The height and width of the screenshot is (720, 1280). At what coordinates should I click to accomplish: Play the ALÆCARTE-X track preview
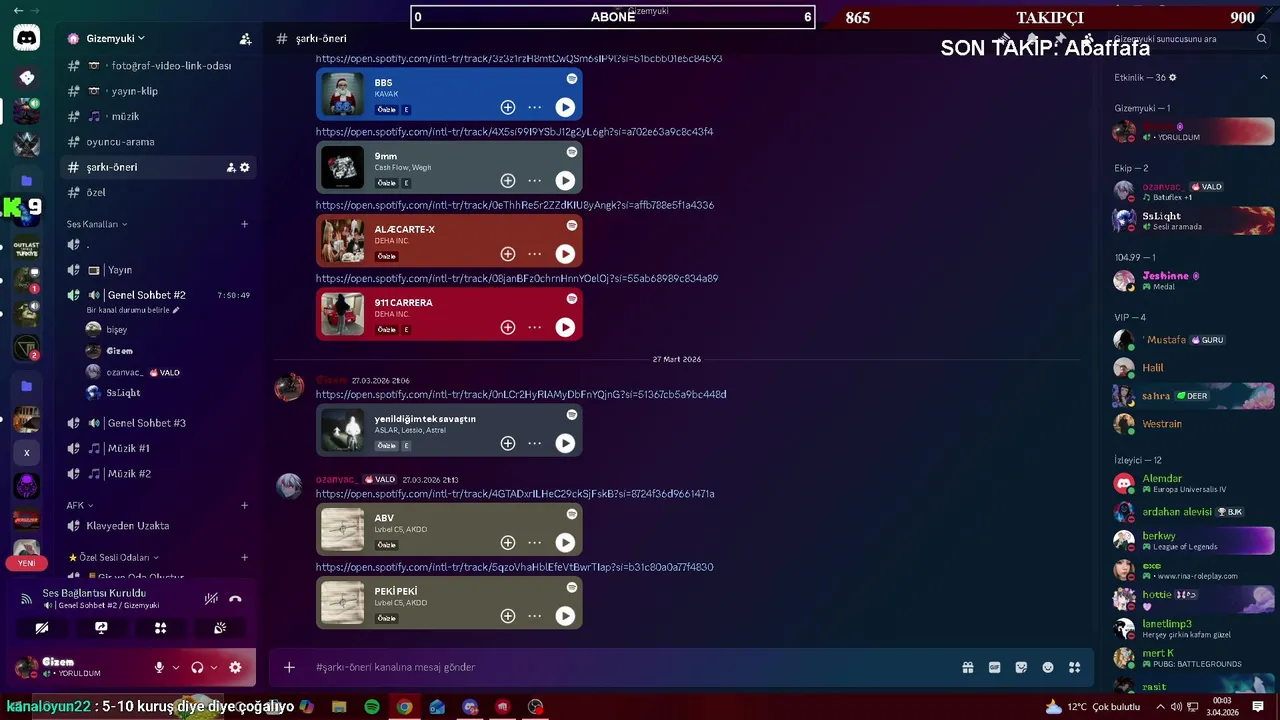coord(565,254)
